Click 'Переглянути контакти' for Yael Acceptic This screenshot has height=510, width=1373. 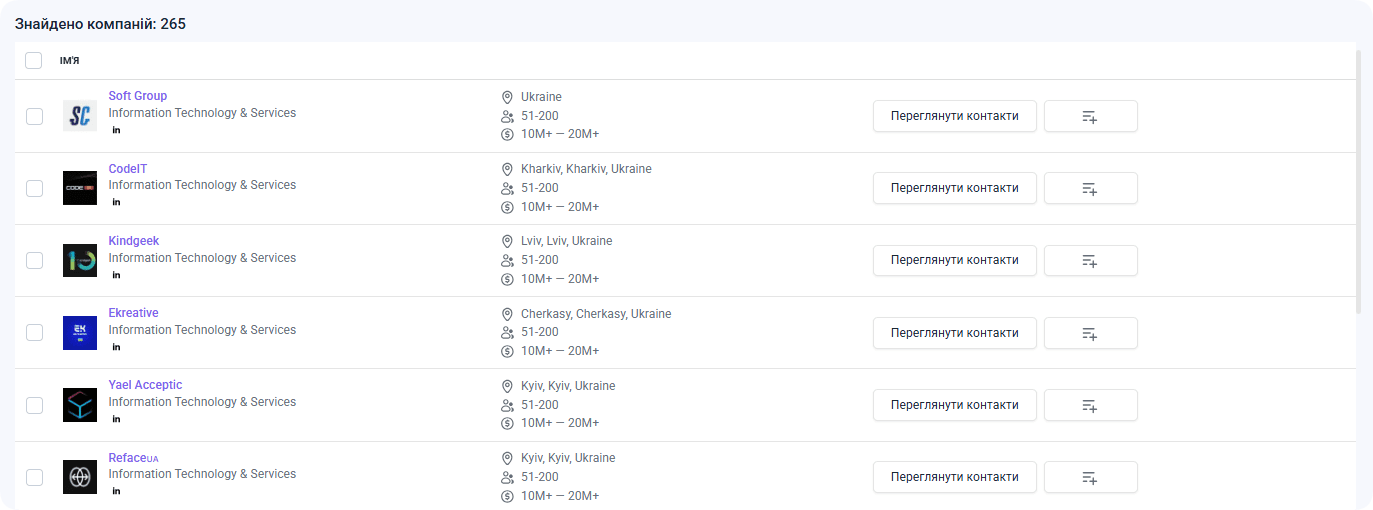955,405
